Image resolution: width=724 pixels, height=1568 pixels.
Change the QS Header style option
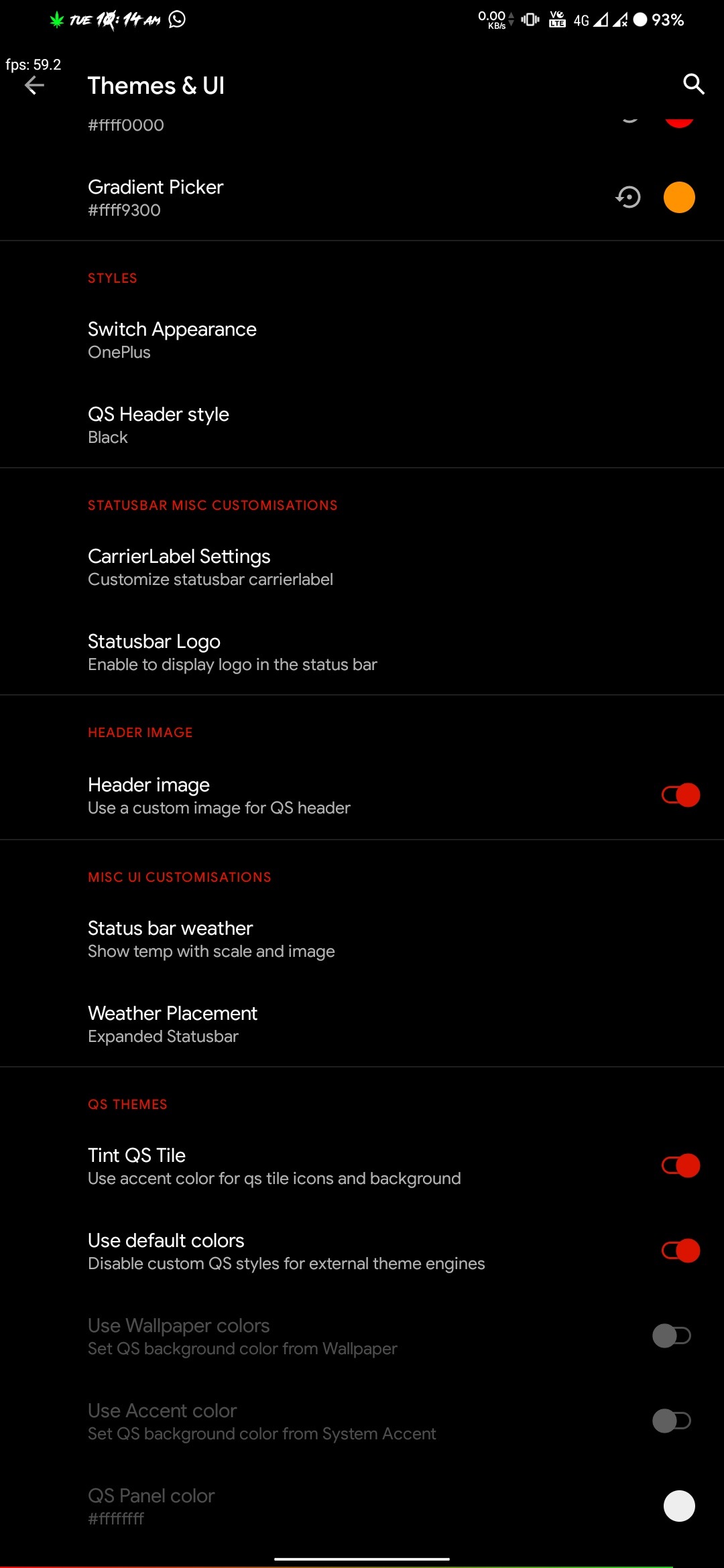pyautogui.click(x=158, y=425)
